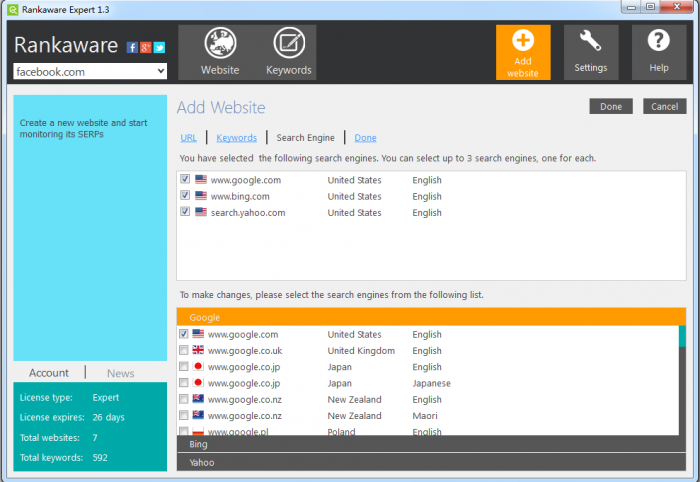Screen dimensions: 700x482
Task: Check www.google.co.jp Japan English checkbox
Action: tap(183, 366)
